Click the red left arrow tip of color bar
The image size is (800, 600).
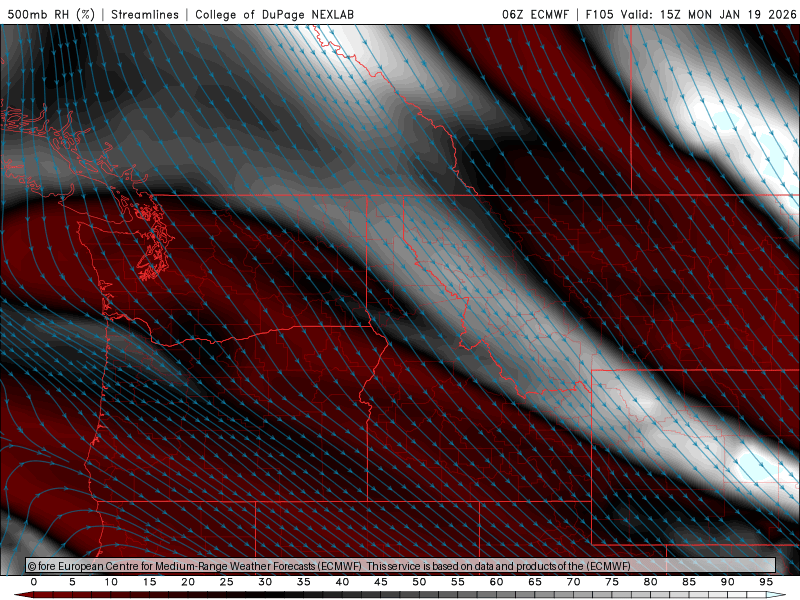23,595
